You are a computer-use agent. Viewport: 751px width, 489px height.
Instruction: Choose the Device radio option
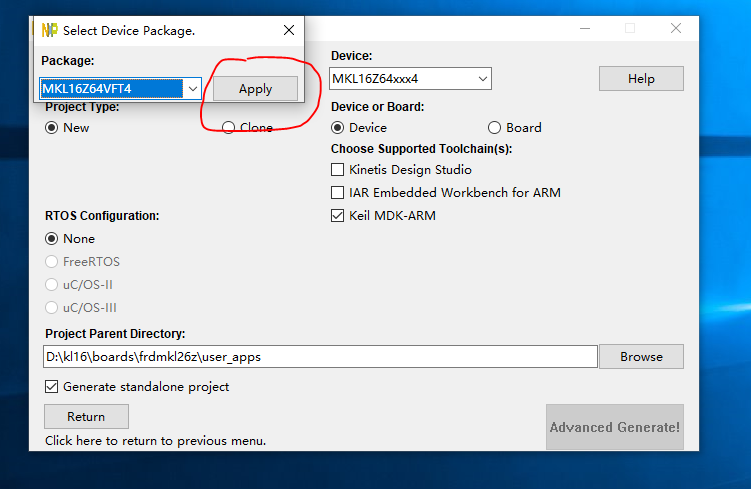pos(338,128)
